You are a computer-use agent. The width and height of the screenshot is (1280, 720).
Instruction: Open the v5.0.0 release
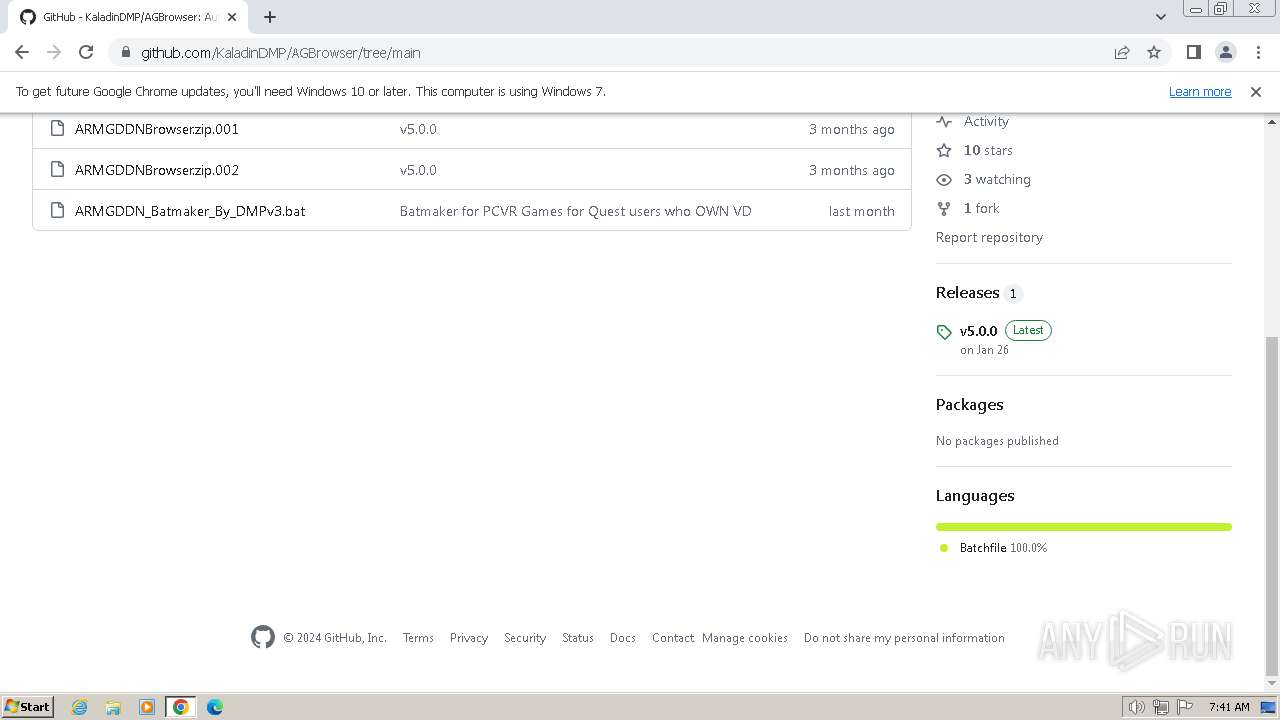[978, 331]
